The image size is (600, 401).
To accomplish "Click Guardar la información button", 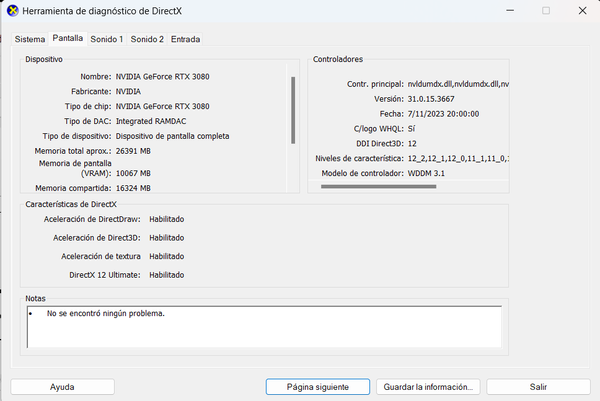I will [x=430, y=386].
